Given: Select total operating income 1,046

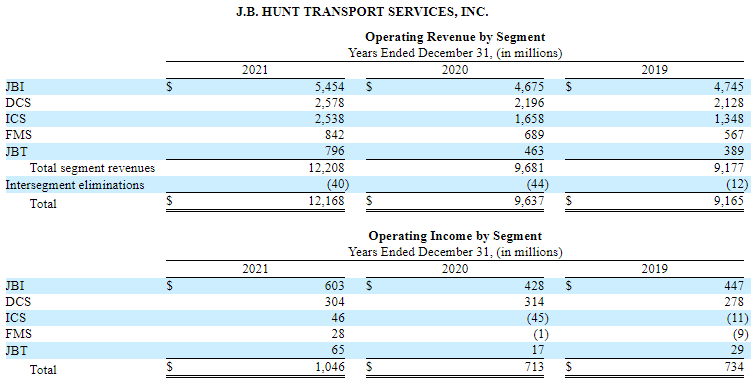Looking at the screenshot, I should tap(330, 367).
